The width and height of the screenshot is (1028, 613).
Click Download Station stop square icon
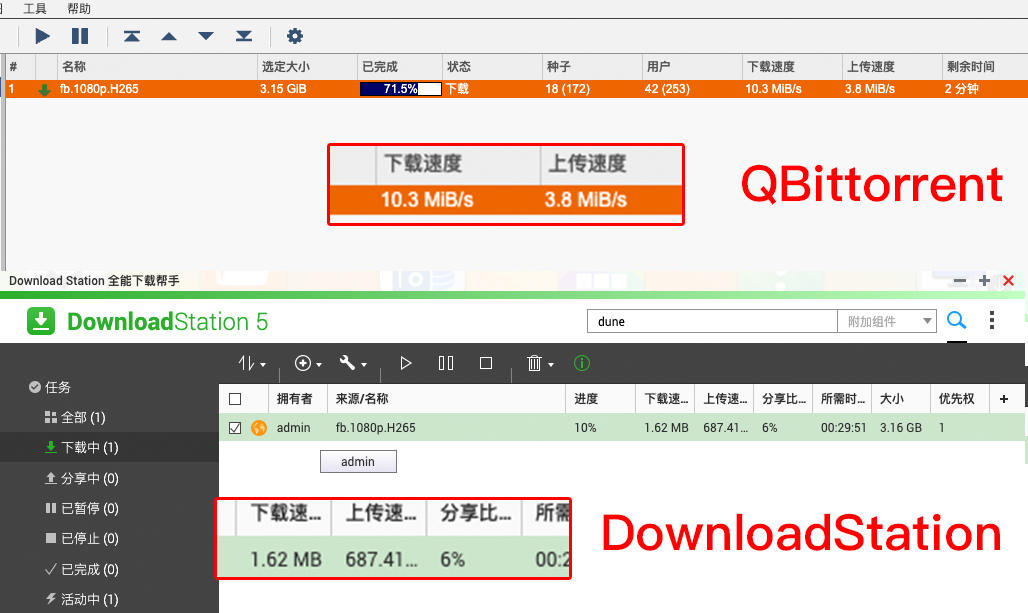[x=486, y=363]
